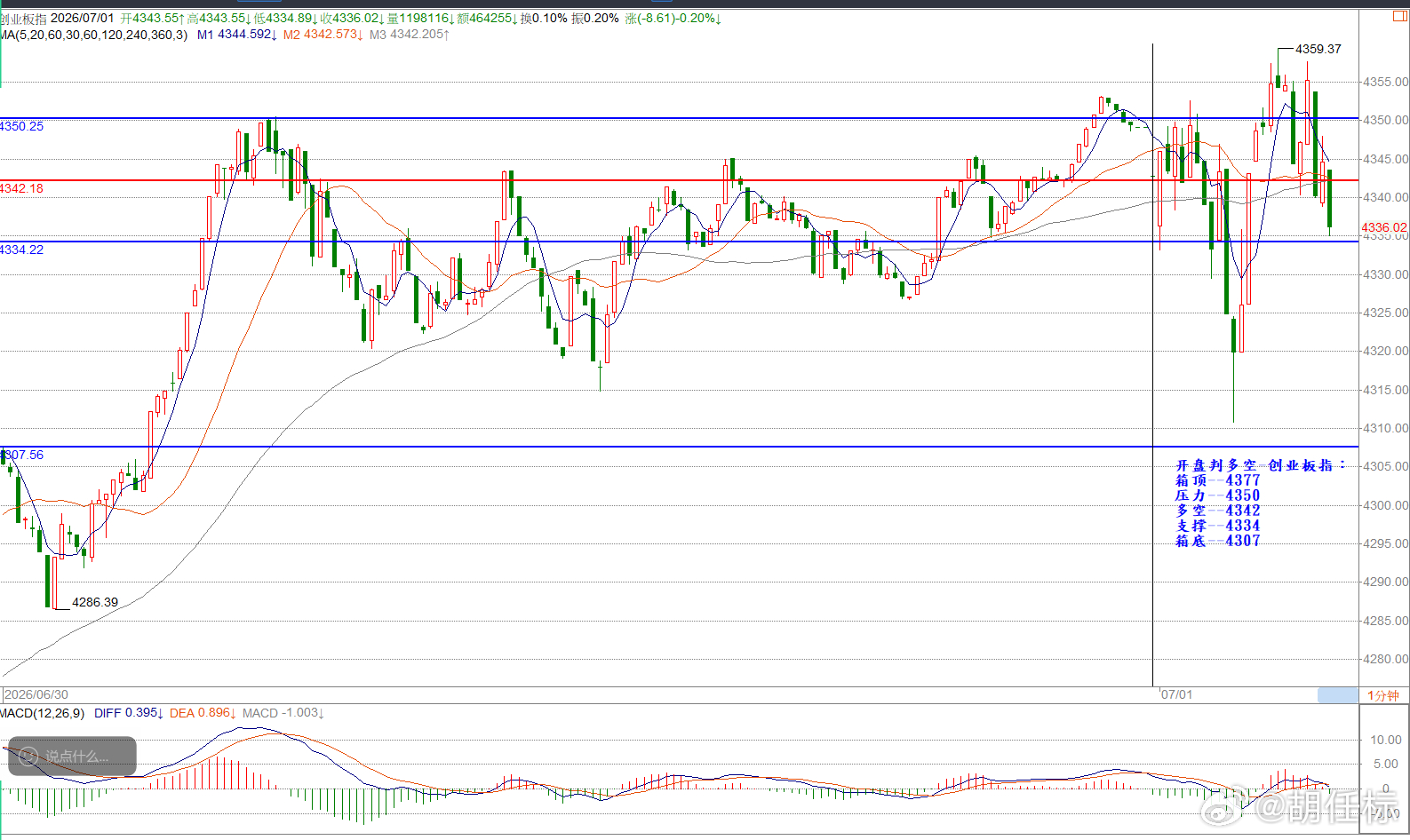This screenshot has width=1410, height=840.
Task: Select the 4334.22 support line label
Action: pos(21,250)
